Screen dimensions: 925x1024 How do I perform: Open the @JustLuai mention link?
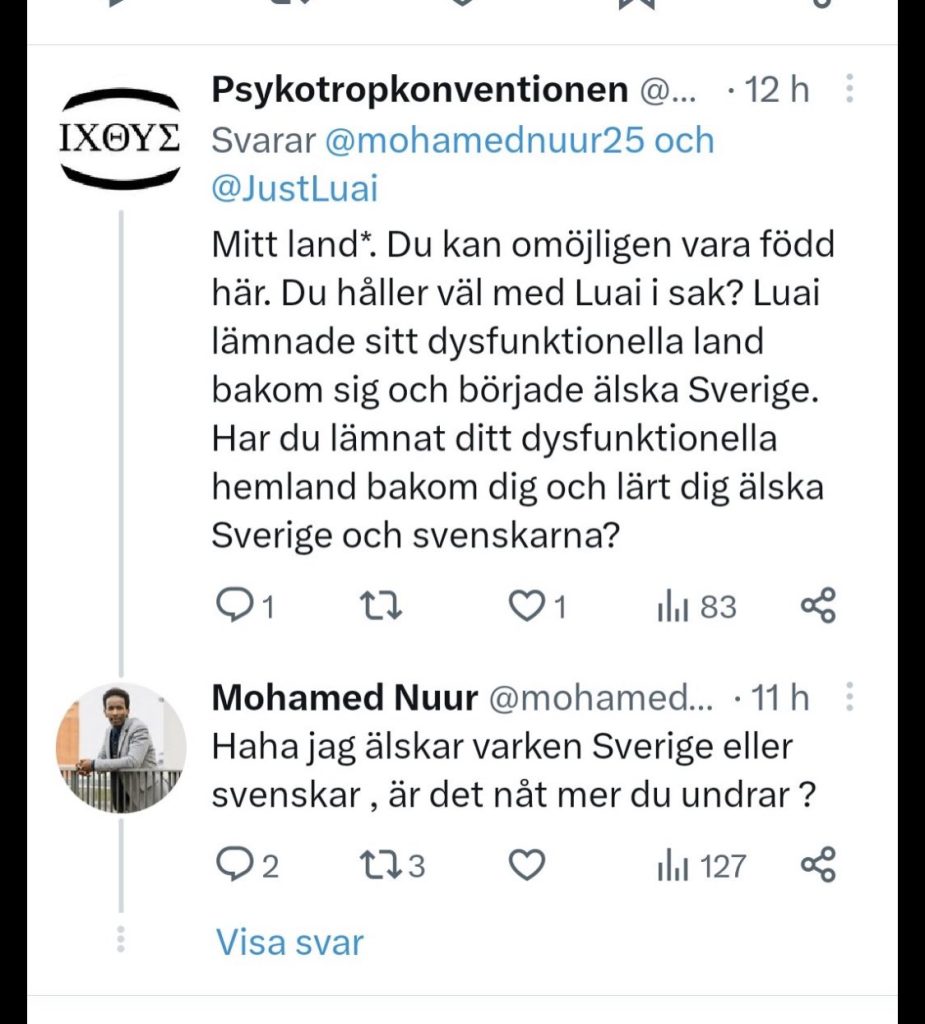point(295,187)
